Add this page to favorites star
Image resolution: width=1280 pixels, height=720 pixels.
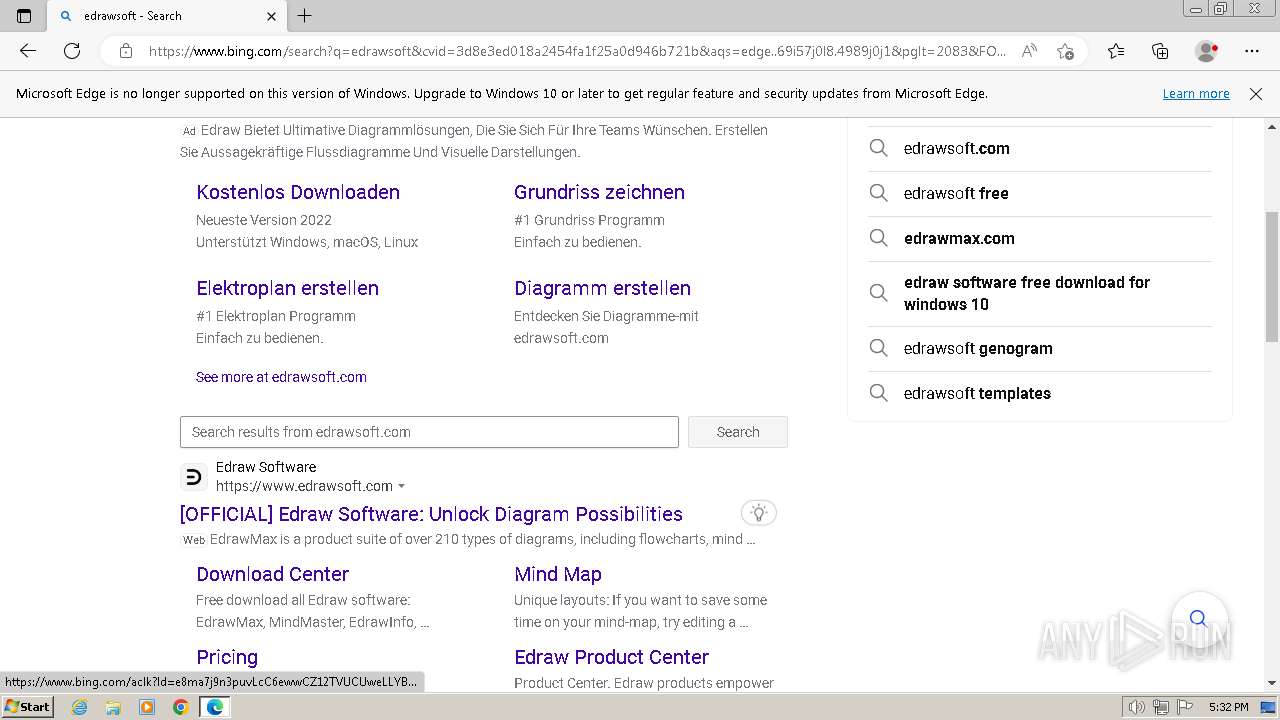pyautogui.click(x=1065, y=51)
